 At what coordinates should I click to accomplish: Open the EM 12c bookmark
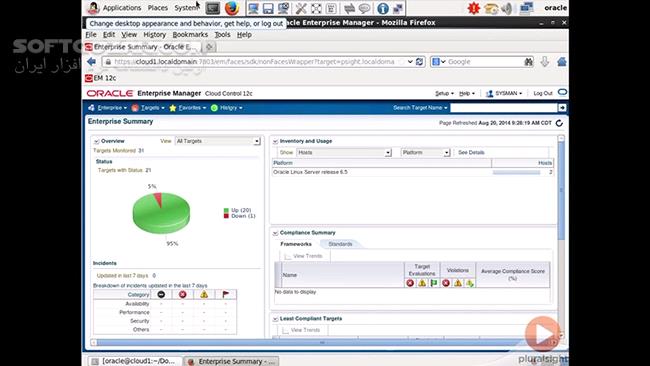click(101, 78)
